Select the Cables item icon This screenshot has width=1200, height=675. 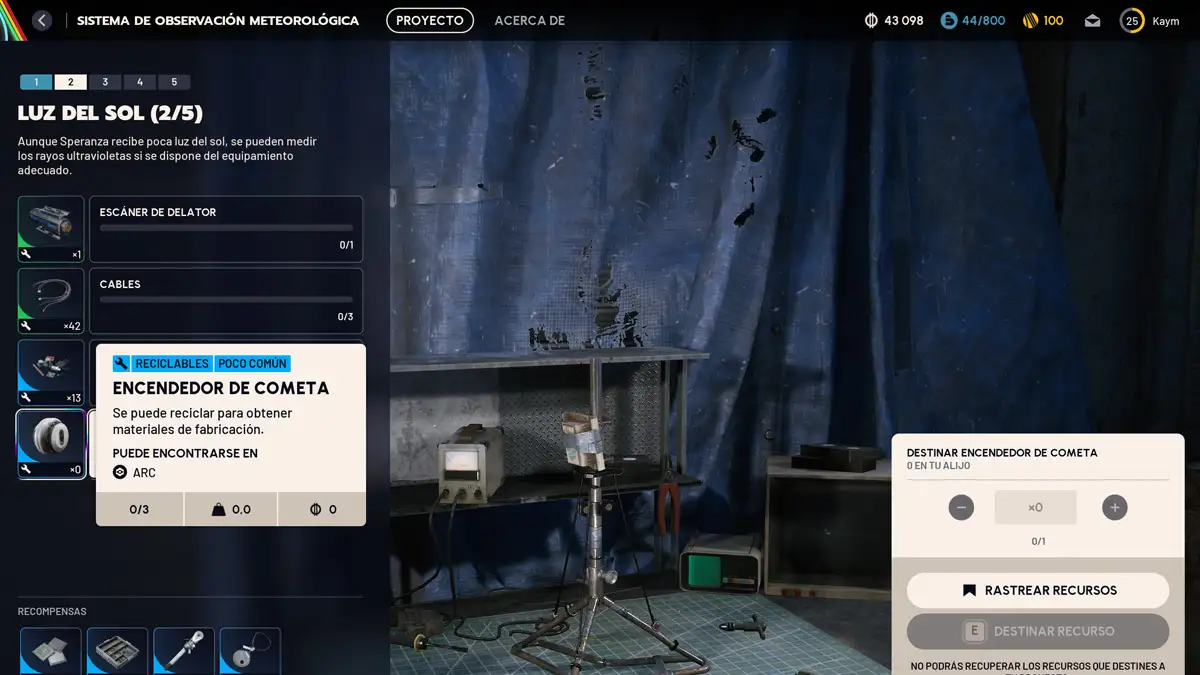tap(51, 301)
